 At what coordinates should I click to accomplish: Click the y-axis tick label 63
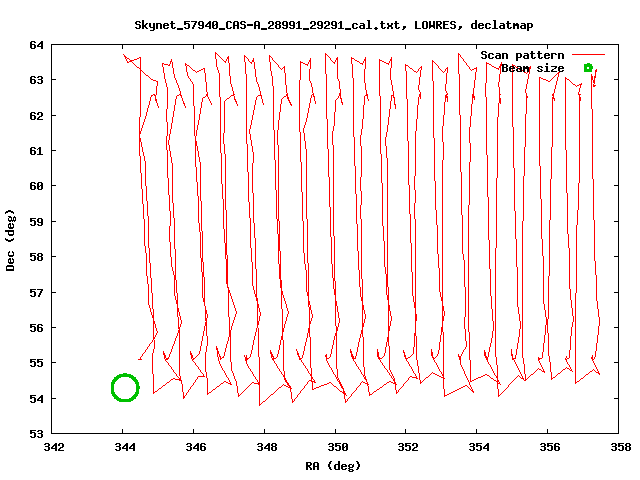[36, 80]
